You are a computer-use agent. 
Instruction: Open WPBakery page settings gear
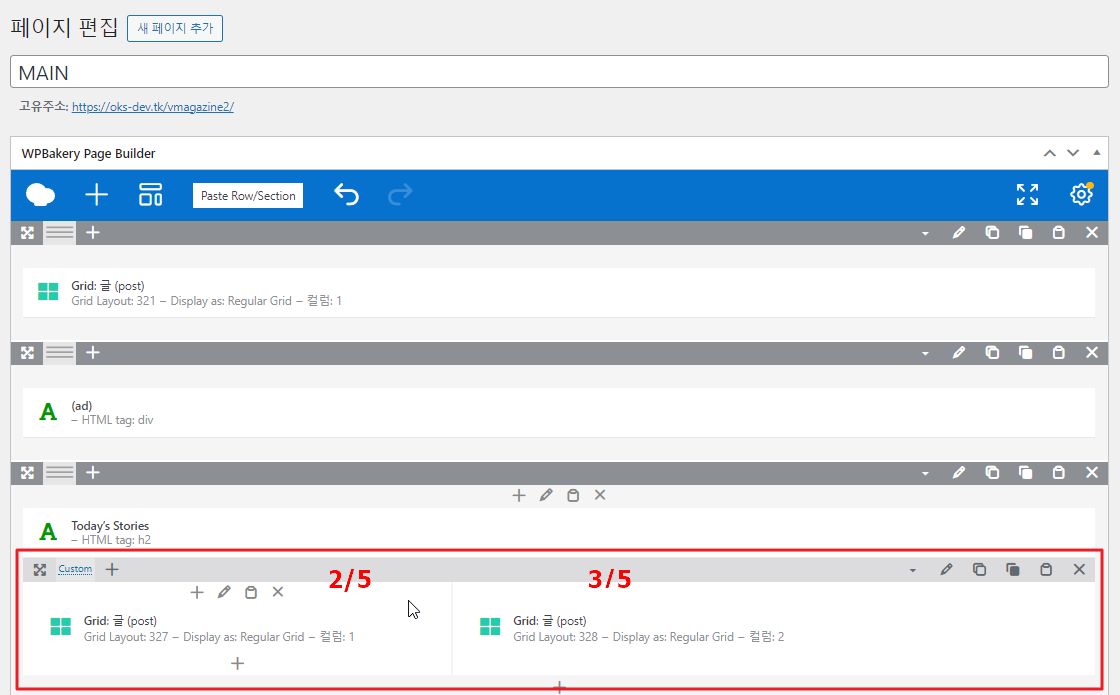click(1081, 194)
